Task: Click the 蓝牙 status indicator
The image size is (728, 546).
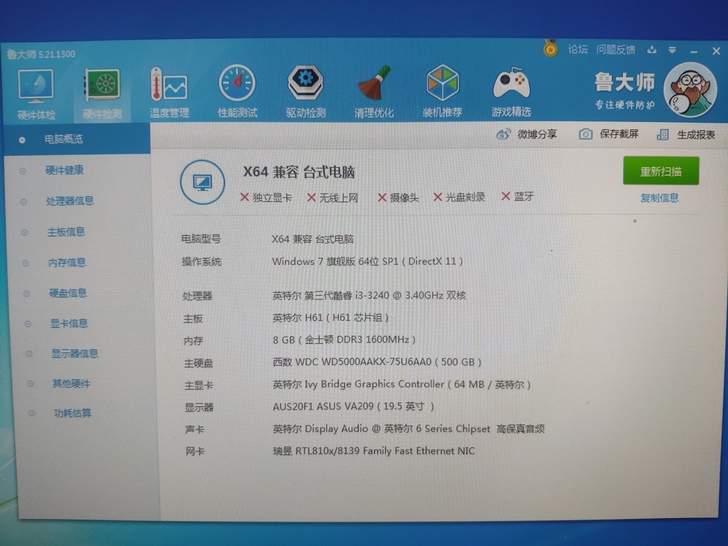Action: point(517,196)
